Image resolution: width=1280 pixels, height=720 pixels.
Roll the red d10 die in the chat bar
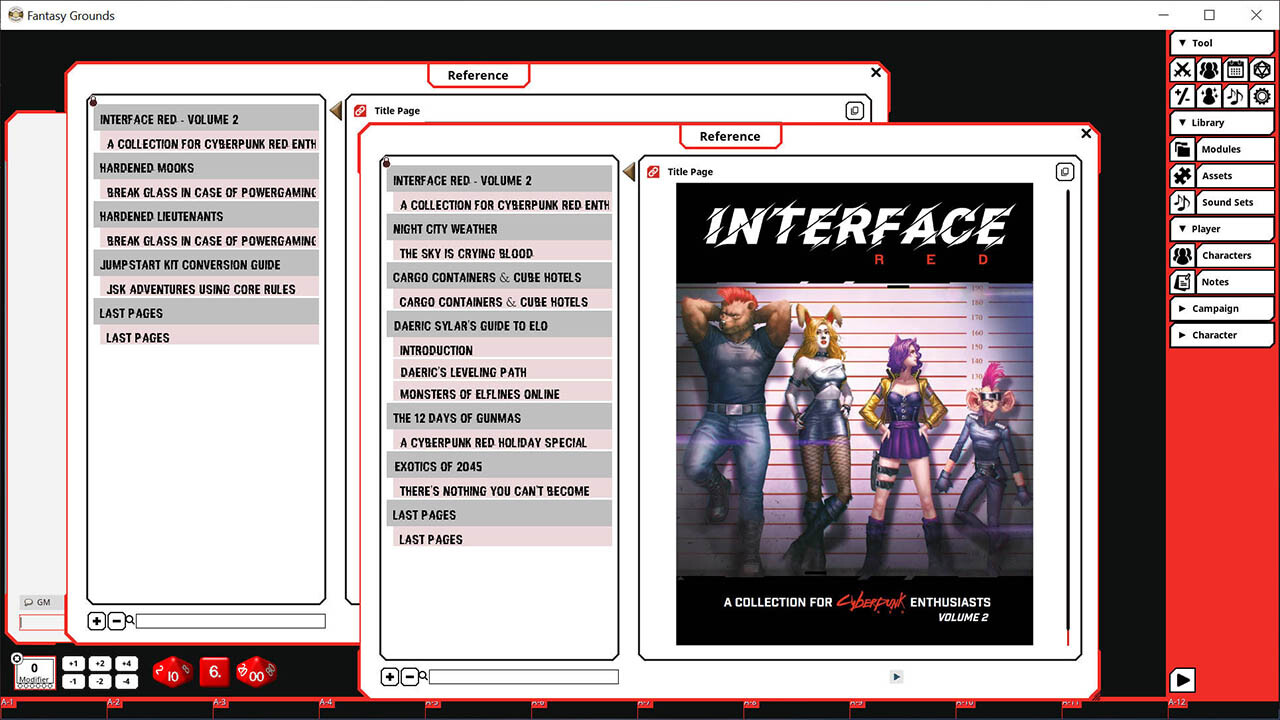click(172, 672)
